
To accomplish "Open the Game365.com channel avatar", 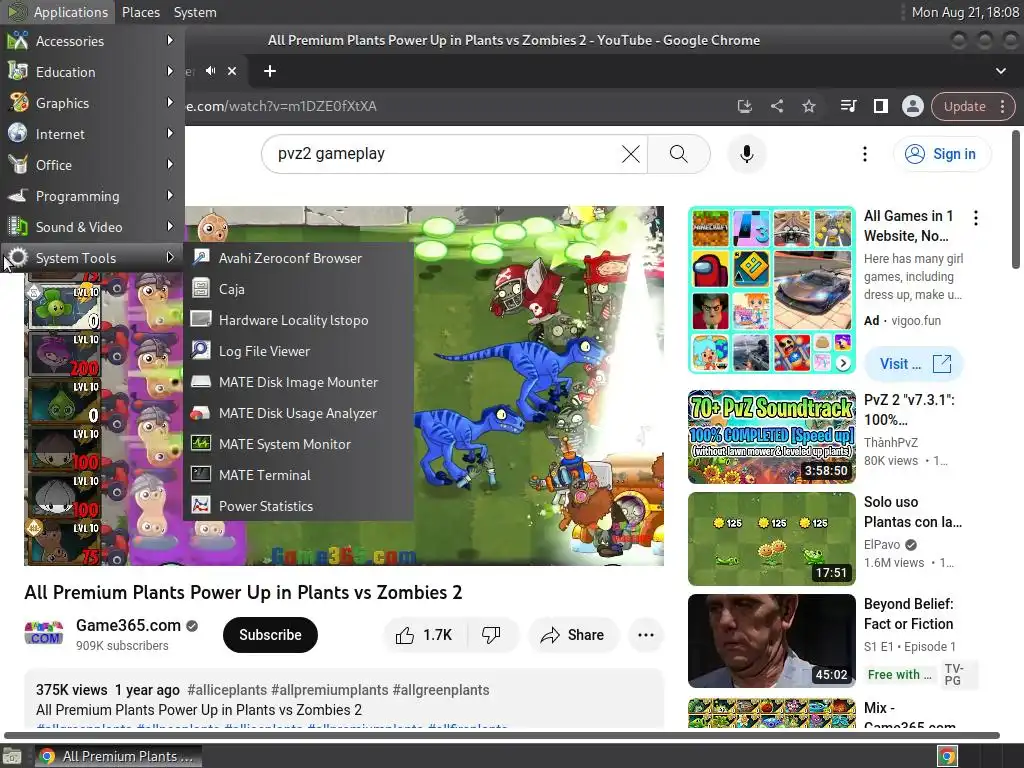I will [x=44, y=633].
